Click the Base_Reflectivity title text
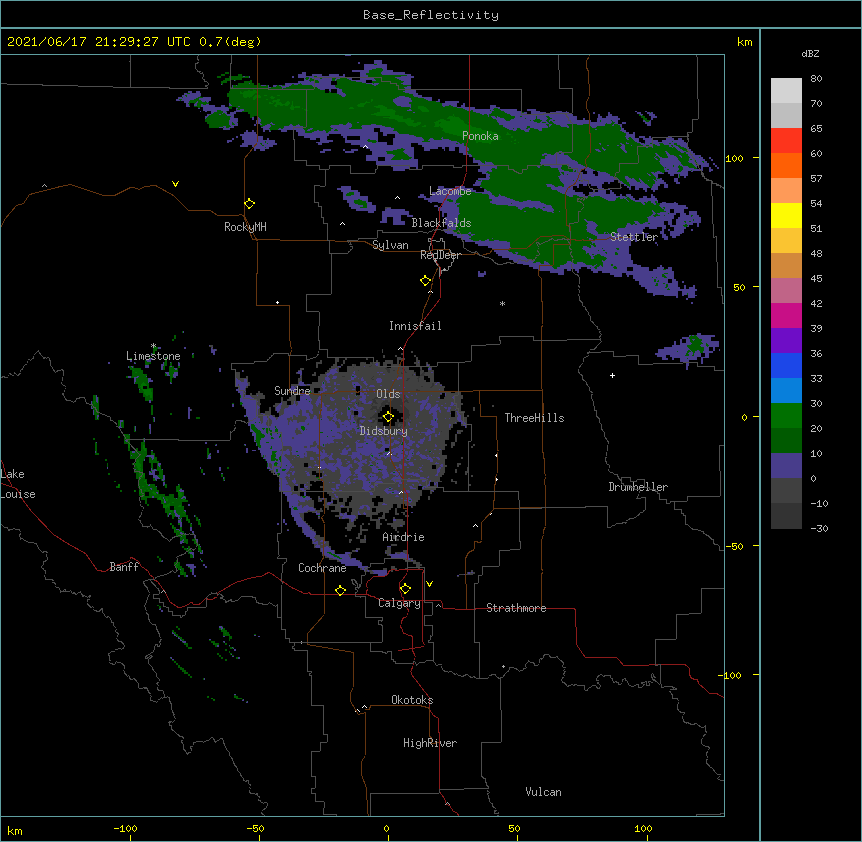 [431, 15]
